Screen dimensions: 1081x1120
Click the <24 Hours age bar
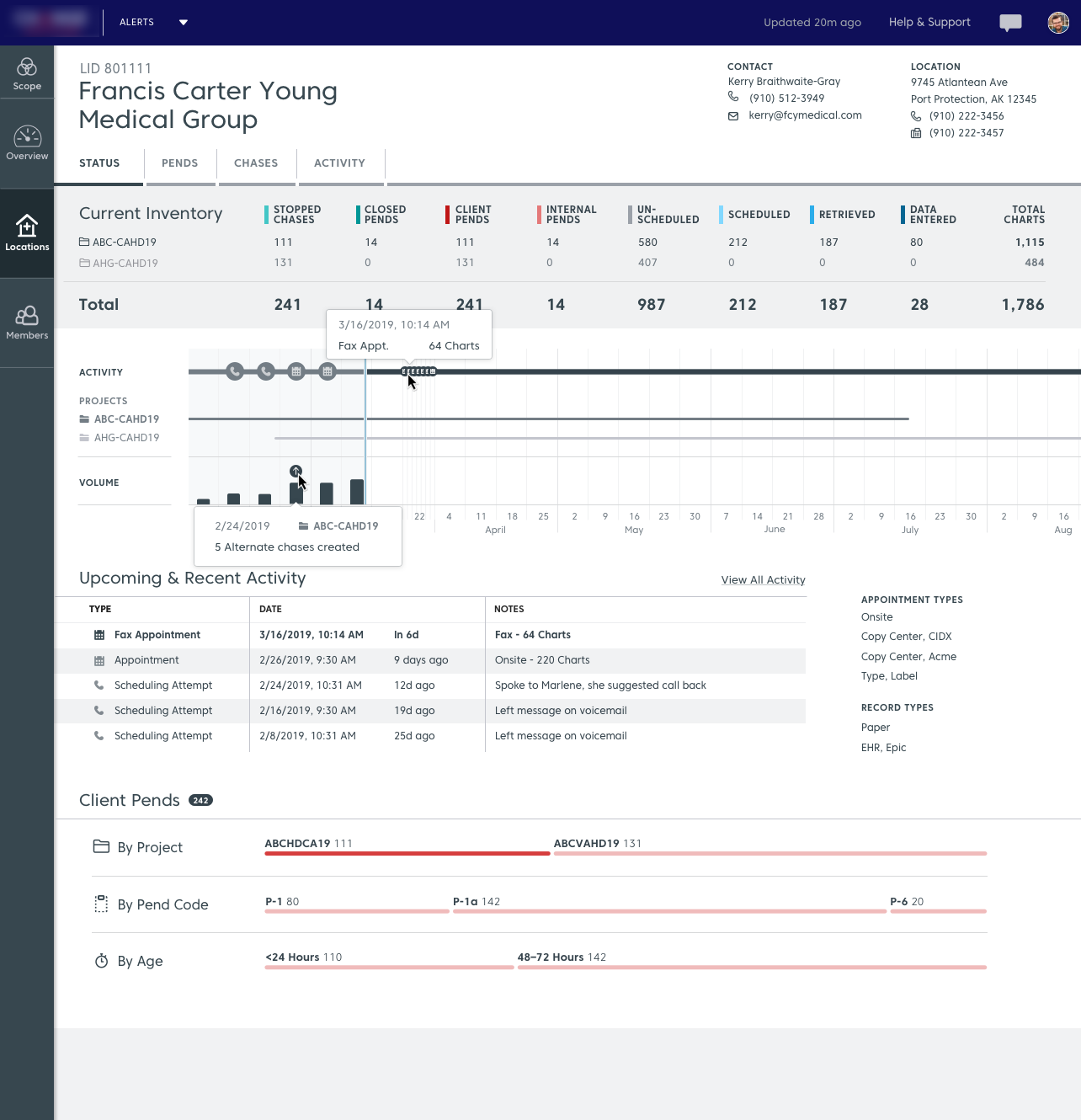(389, 967)
